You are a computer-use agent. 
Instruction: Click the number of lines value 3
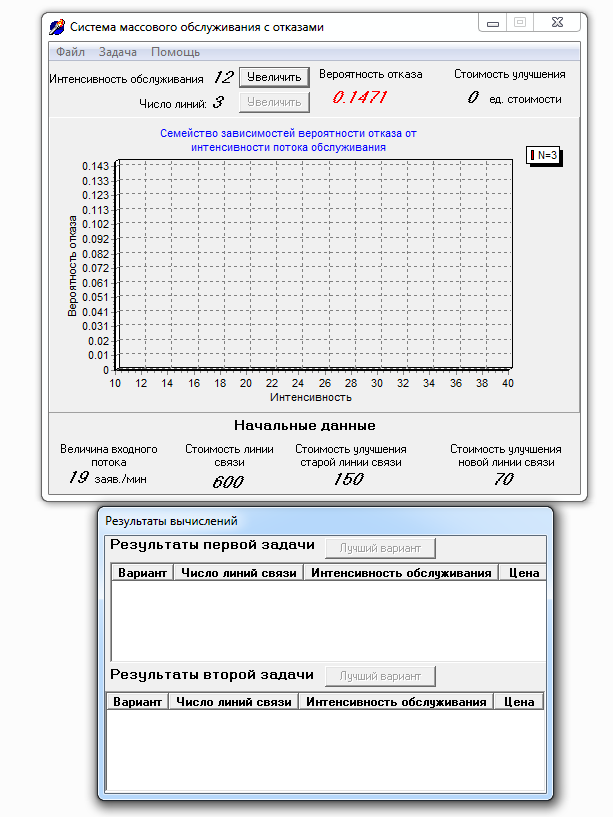click(x=218, y=102)
